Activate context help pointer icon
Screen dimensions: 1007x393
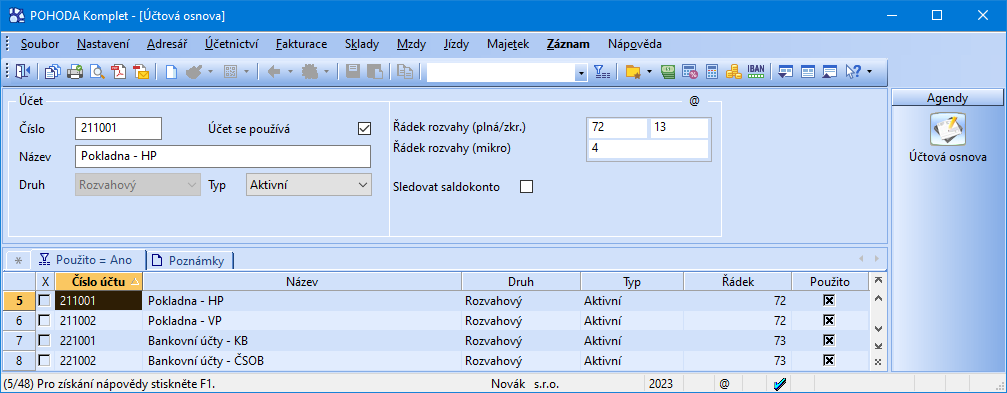click(x=853, y=72)
